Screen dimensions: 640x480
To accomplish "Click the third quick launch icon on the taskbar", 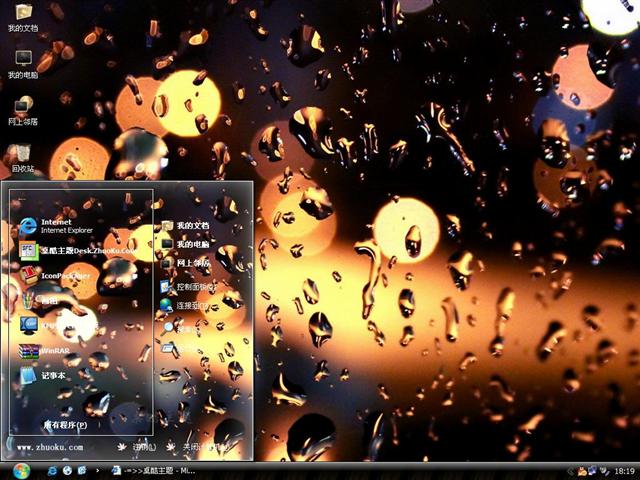I will (82, 471).
